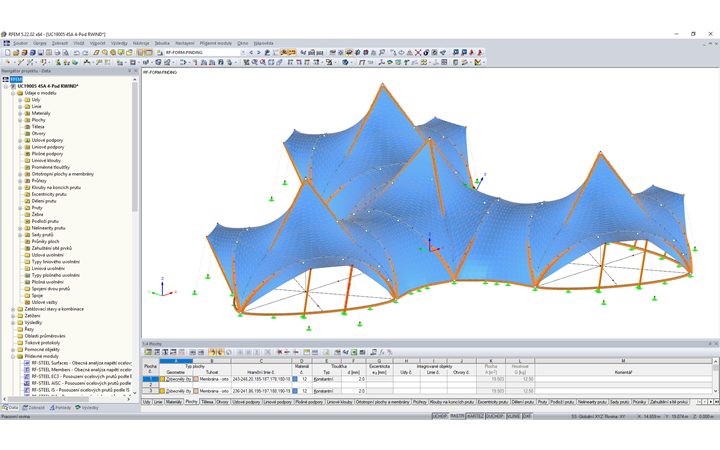The height and width of the screenshot is (450, 720).
Task: Expand the Uzly tree node
Action: (20, 100)
